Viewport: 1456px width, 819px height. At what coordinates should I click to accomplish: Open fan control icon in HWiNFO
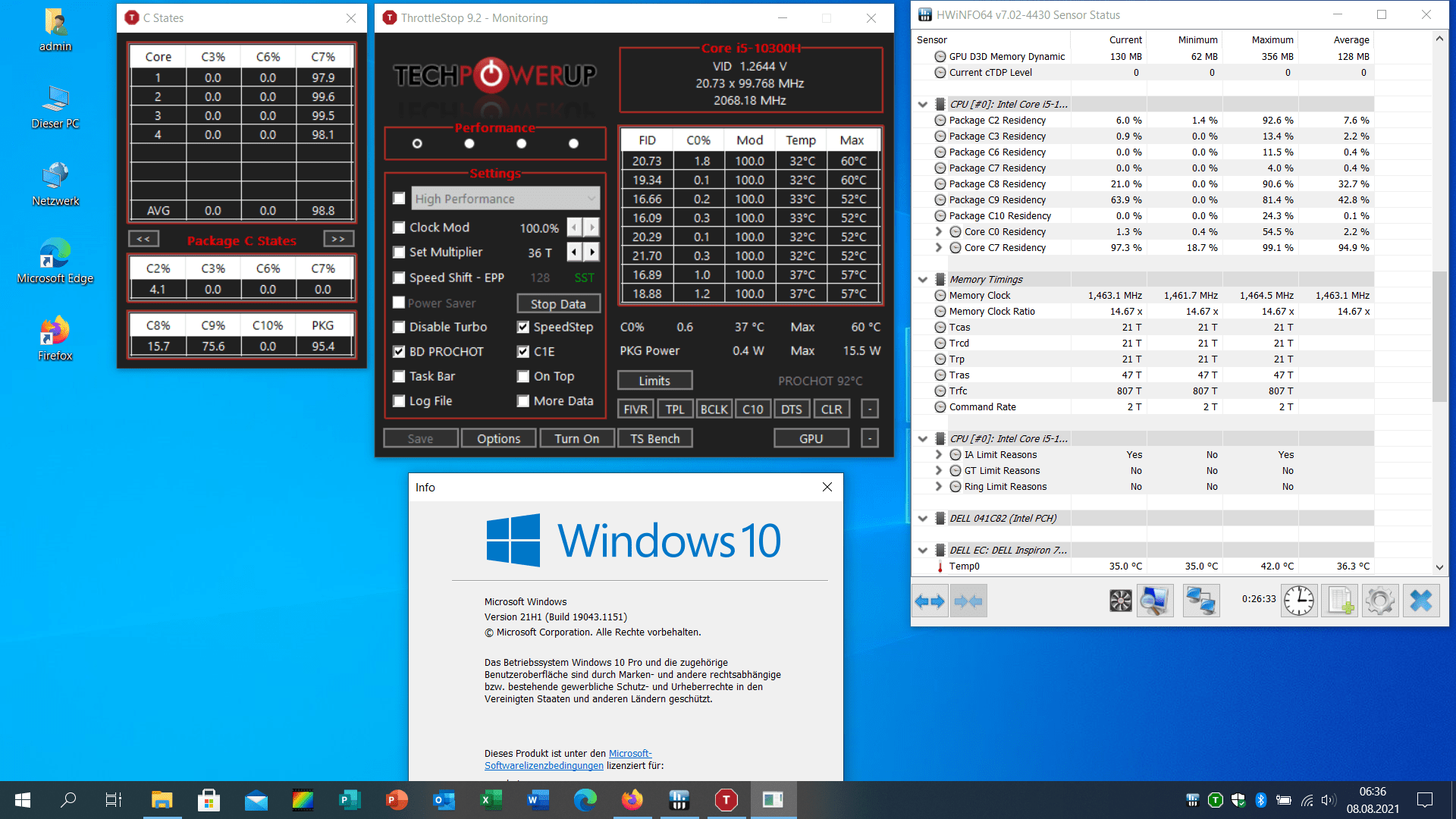pos(1120,601)
